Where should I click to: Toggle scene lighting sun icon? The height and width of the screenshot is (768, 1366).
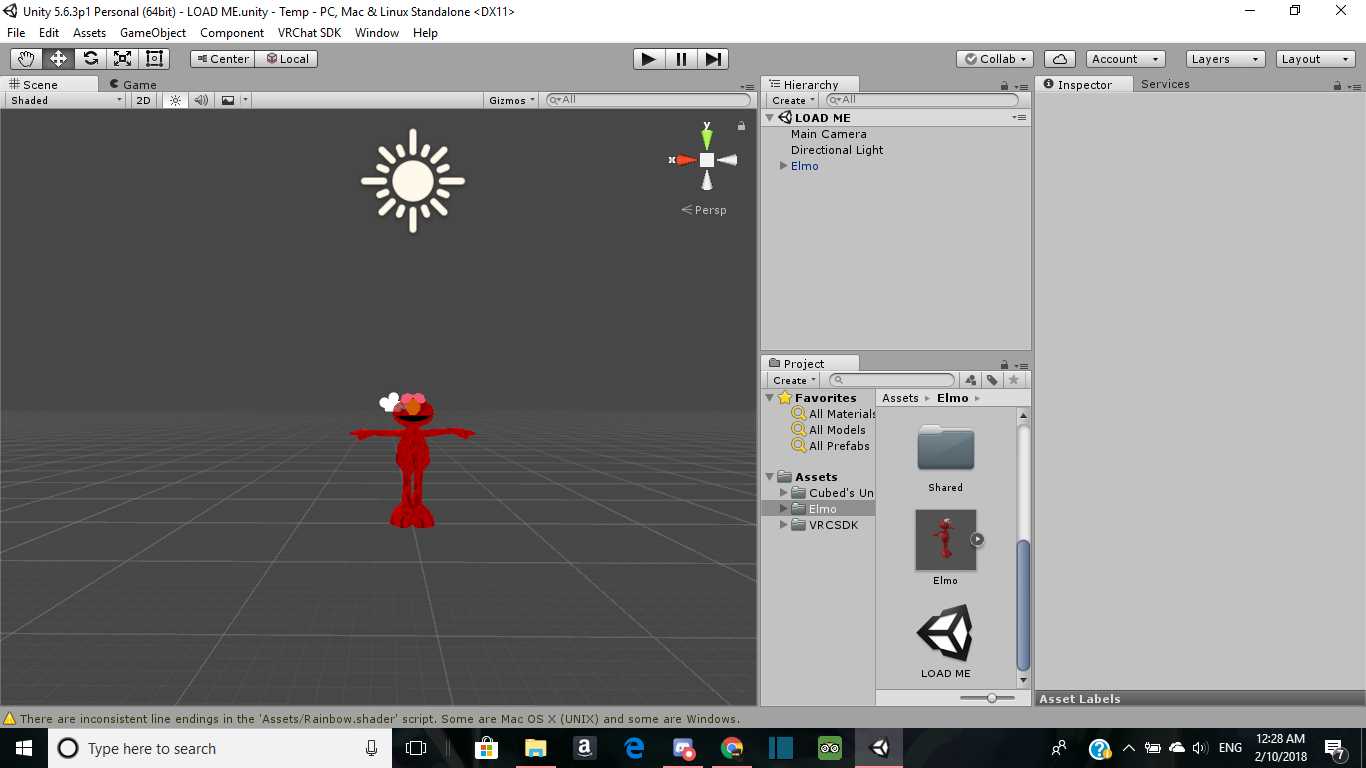pyautogui.click(x=176, y=100)
